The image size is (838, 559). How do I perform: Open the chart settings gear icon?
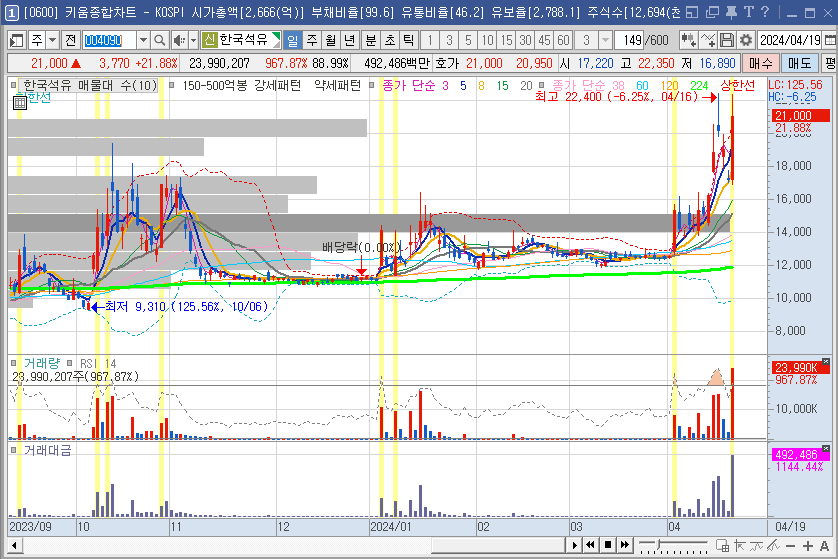tap(746, 40)
